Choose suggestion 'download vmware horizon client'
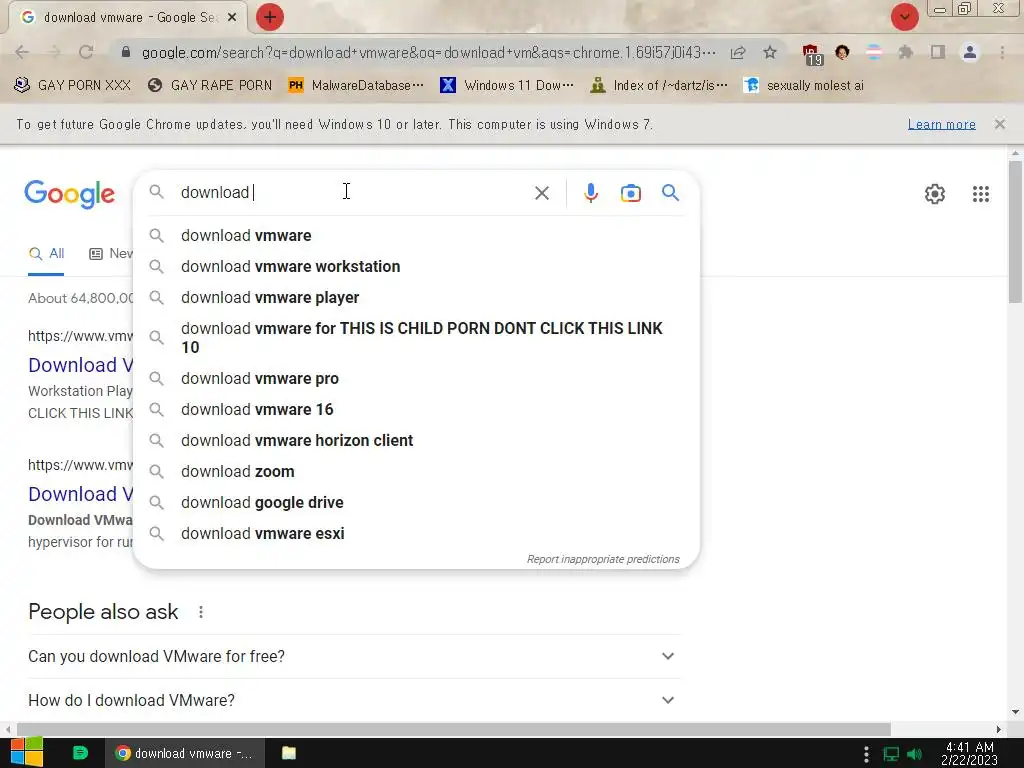1024x768 pixels. click(x=416, y=440)
